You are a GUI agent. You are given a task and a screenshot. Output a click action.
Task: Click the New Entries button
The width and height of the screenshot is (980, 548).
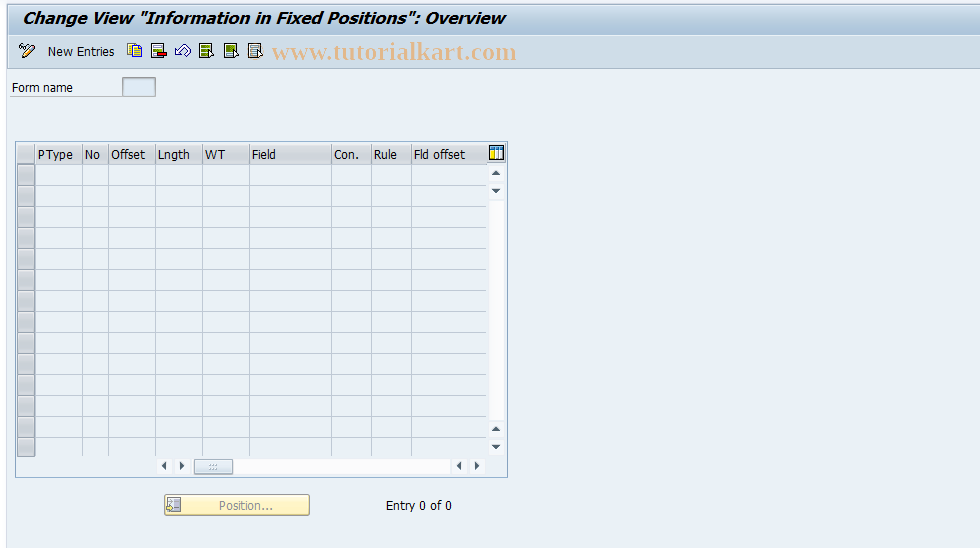[81, 51]
